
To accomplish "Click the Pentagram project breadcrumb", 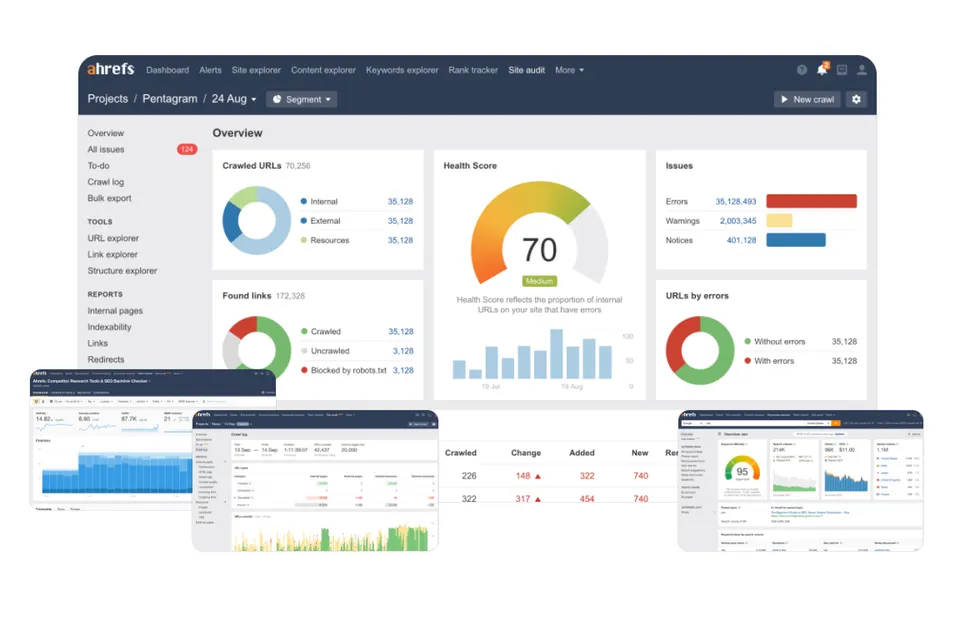I will click(x=170, y=99).
